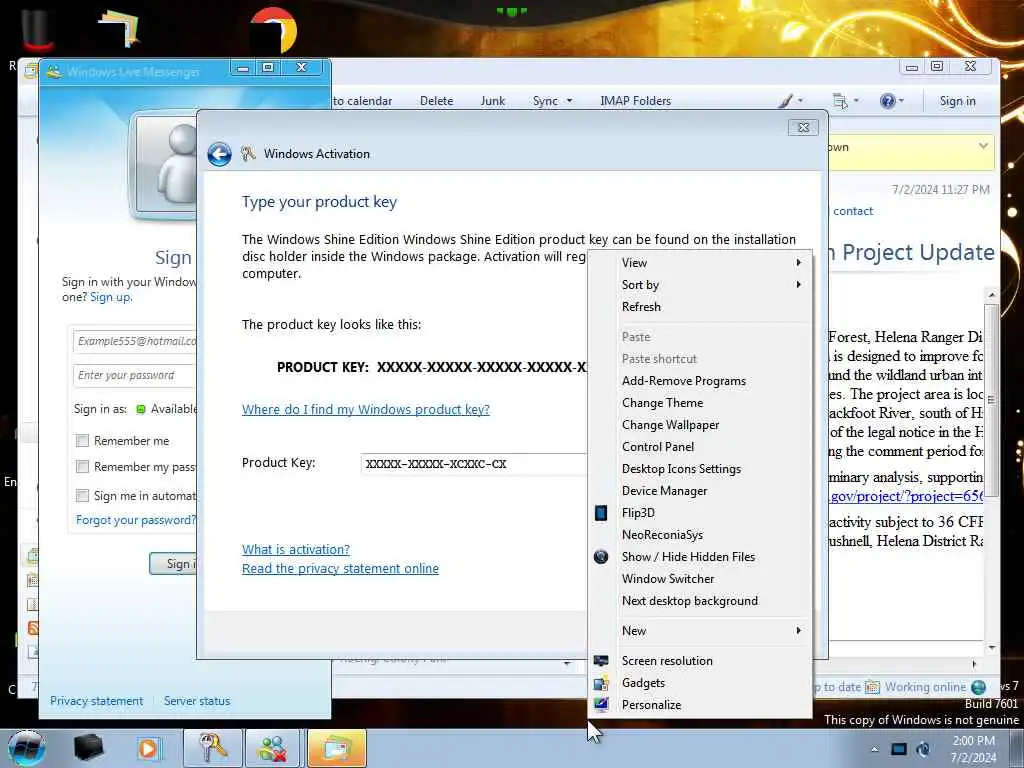Tick the Sign me in automatically checkbox
The image size is (1024, 768).
click(x=82, y=496)
